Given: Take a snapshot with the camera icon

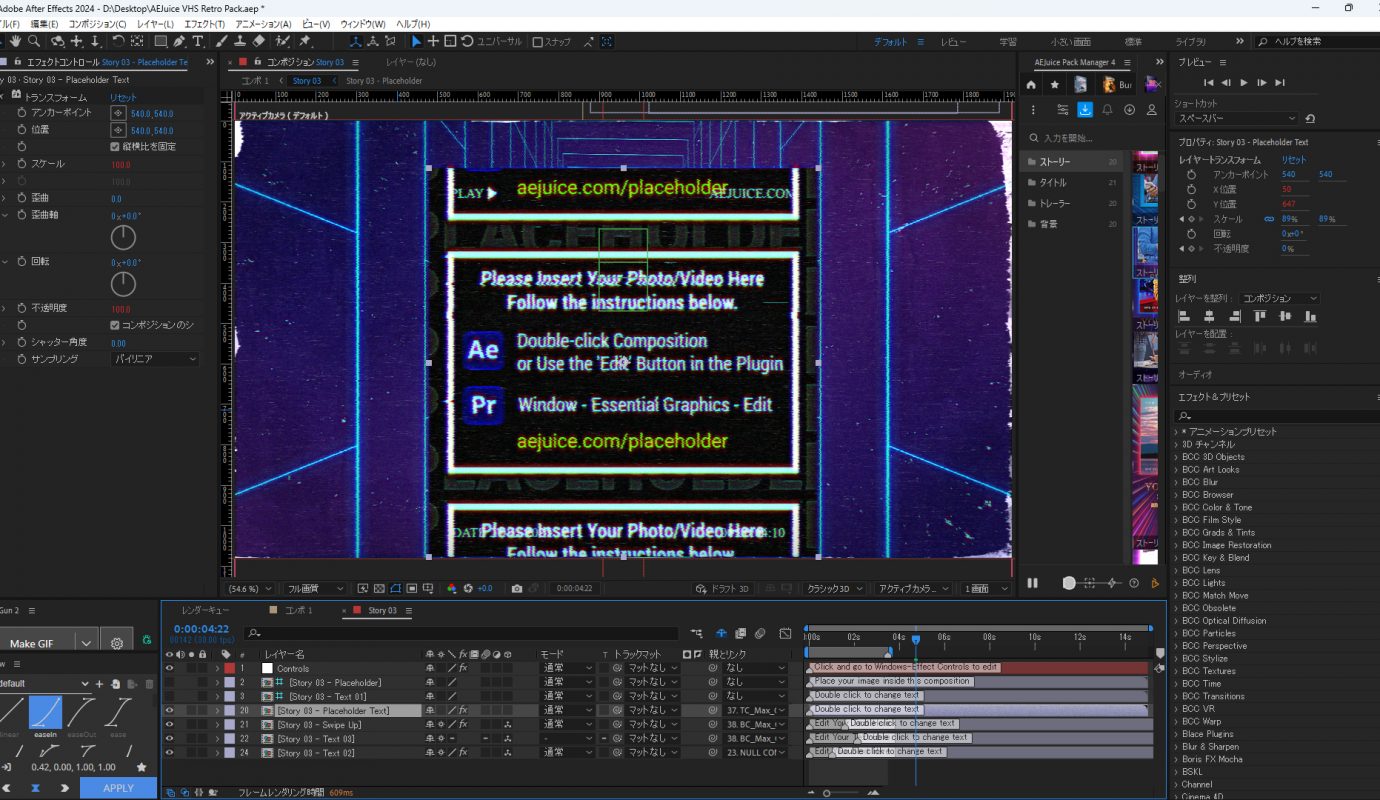Looking at the screenshot, I should pyautogui.click(x=517, y=589).
